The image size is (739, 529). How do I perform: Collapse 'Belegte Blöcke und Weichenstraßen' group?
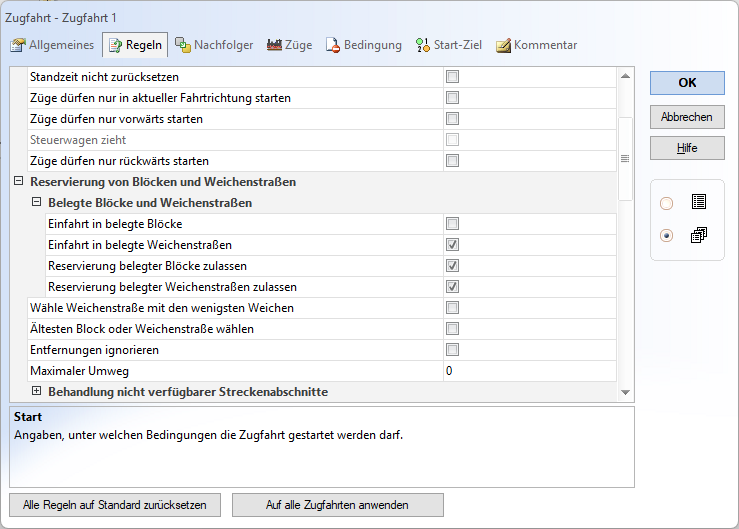pos(36,203)
